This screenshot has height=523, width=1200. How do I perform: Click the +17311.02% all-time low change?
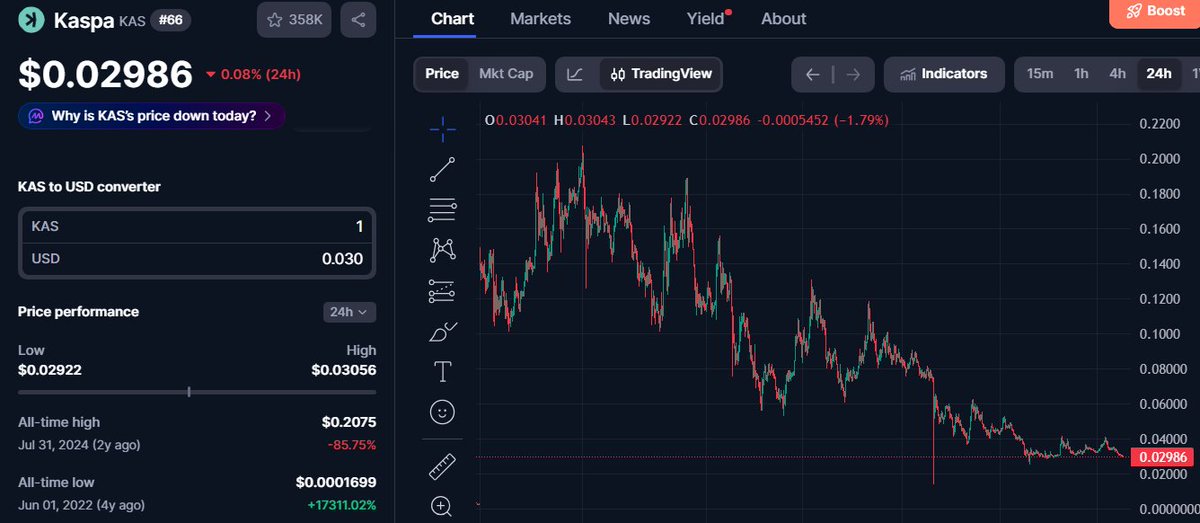341,505
